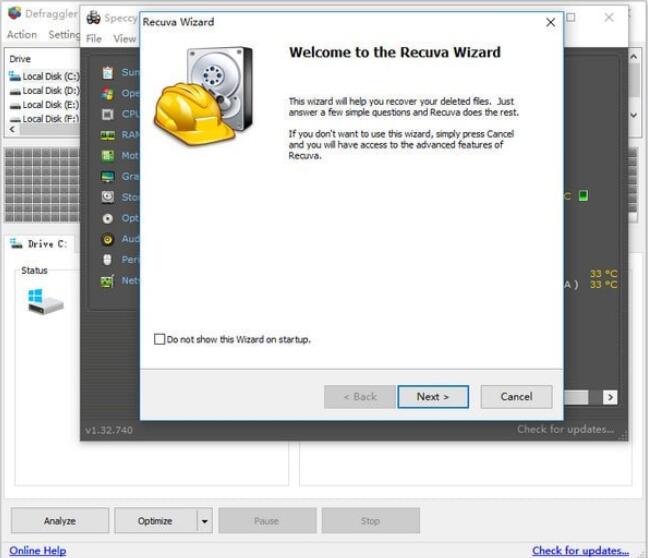Open Online Help link in Defraggler

pos(38,551)
